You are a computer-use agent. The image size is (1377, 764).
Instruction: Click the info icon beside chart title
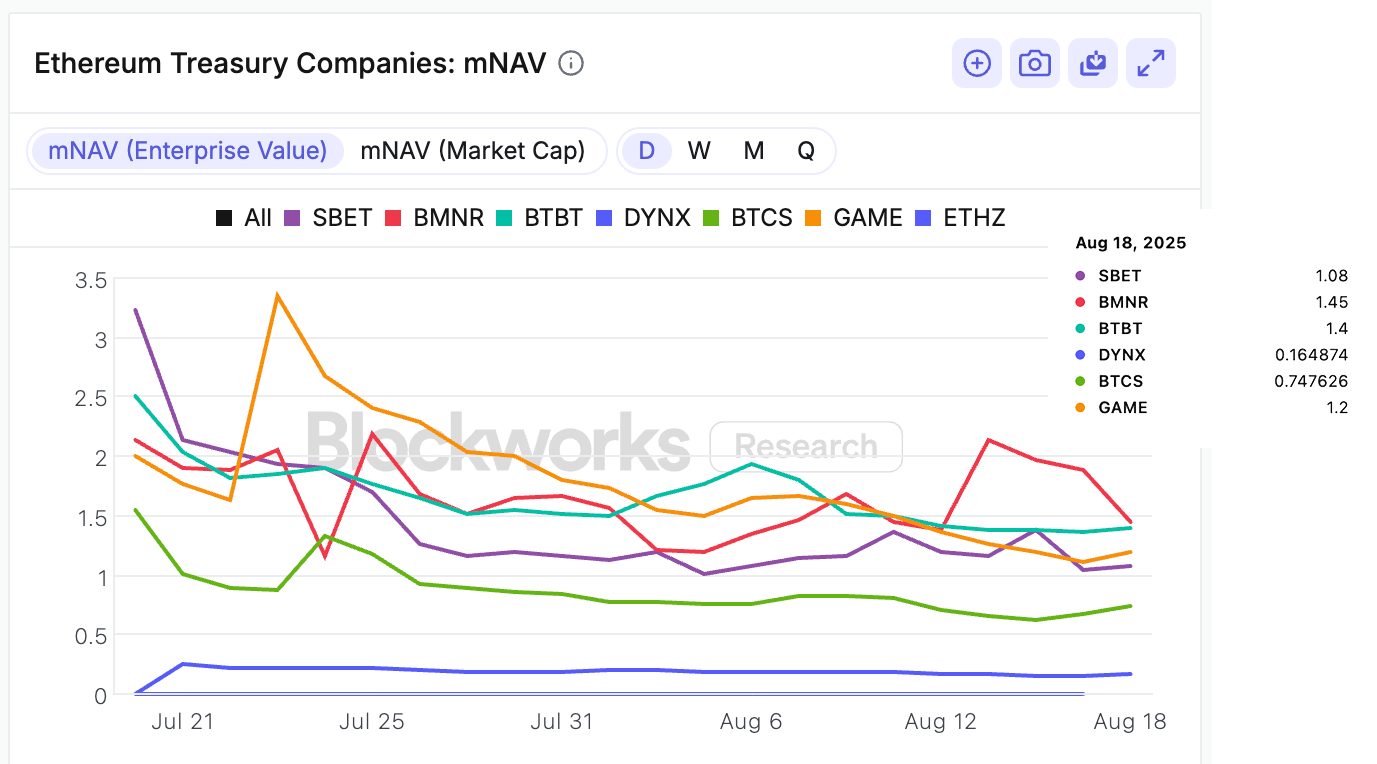point(571,64)
